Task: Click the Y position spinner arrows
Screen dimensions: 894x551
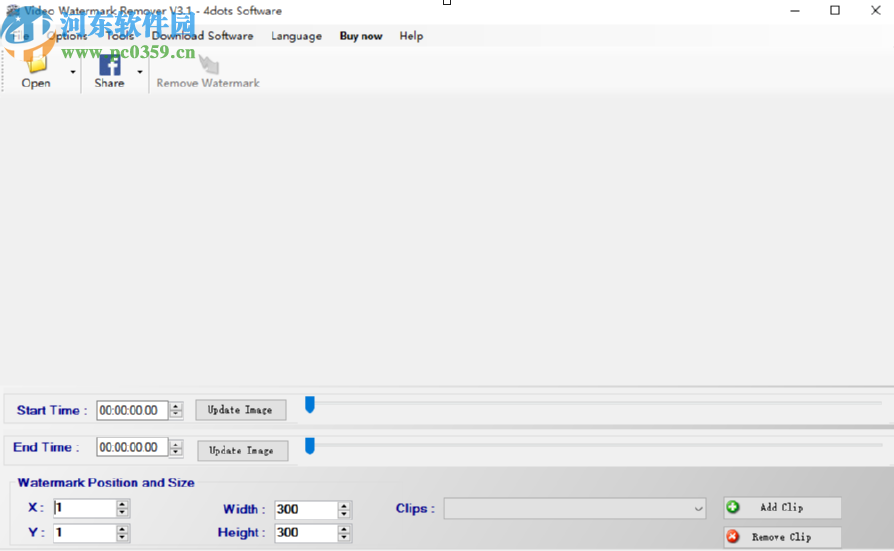Action: 122,533
